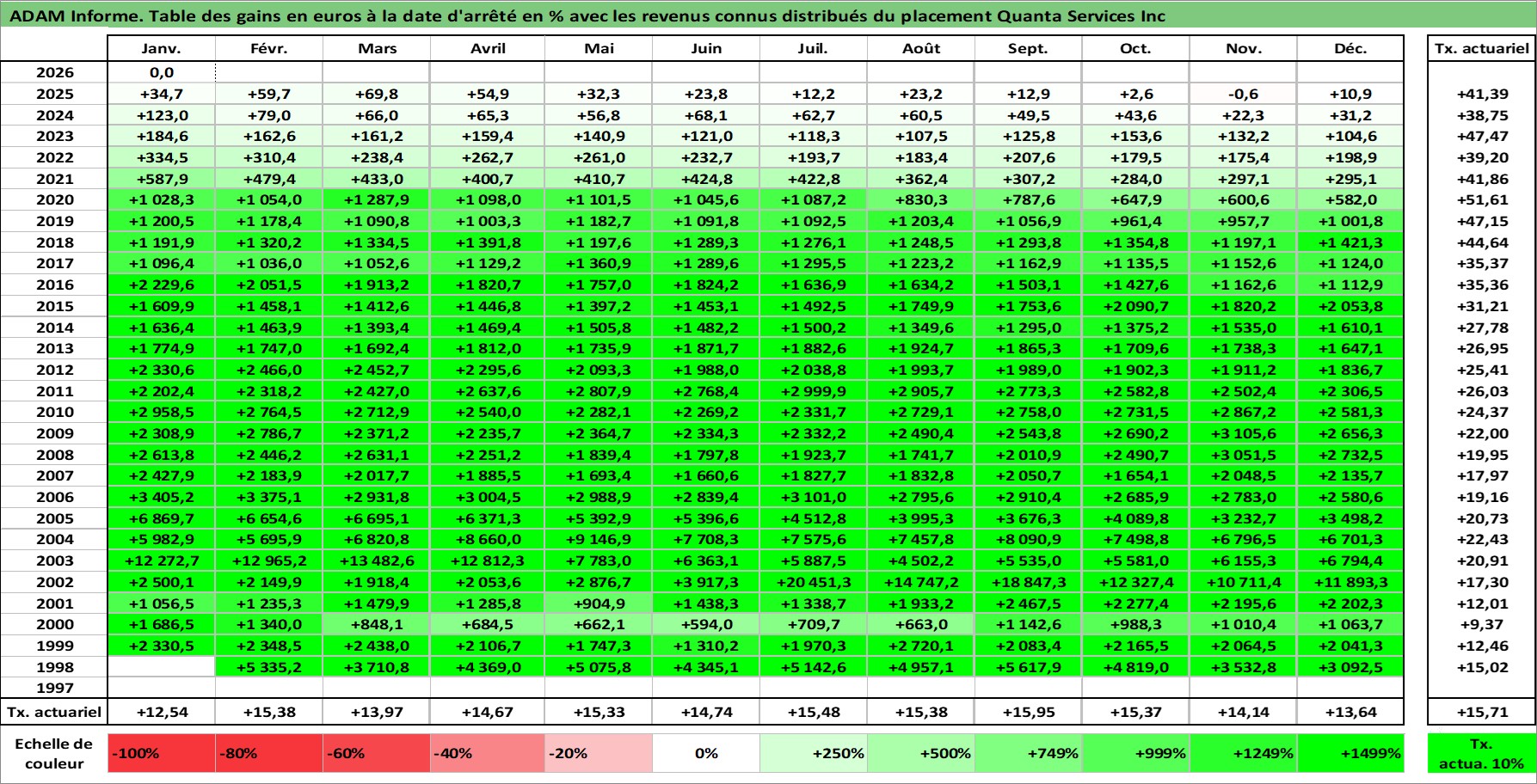Click the +9 146,9 cell in Mai 2004
The image size is (1537, 784).
pyautogui.click(x=599, y=539)
